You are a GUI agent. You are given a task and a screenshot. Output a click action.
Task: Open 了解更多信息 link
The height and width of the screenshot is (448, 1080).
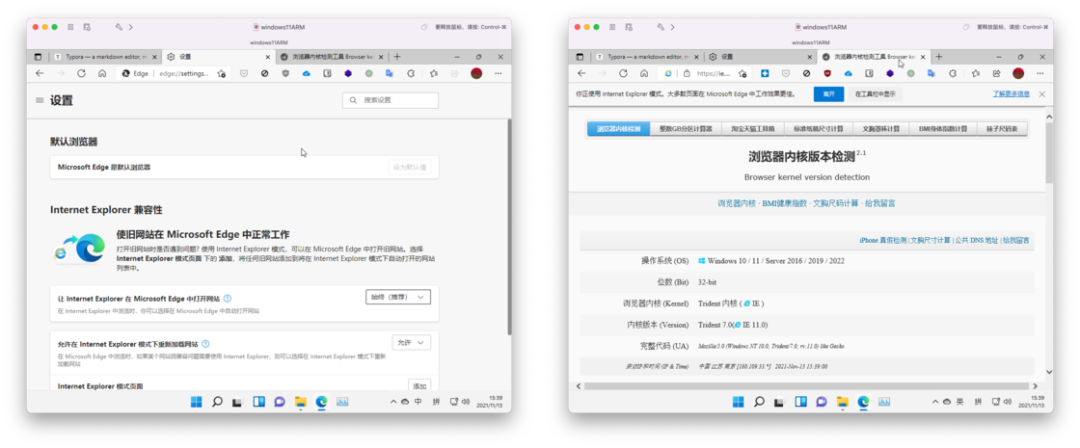1010,93
